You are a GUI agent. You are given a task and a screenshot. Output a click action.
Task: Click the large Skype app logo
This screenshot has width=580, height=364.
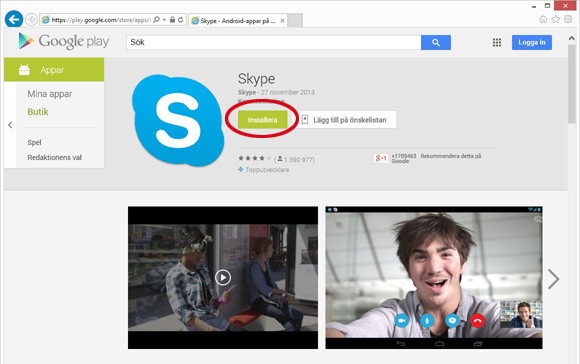point(178,120)
